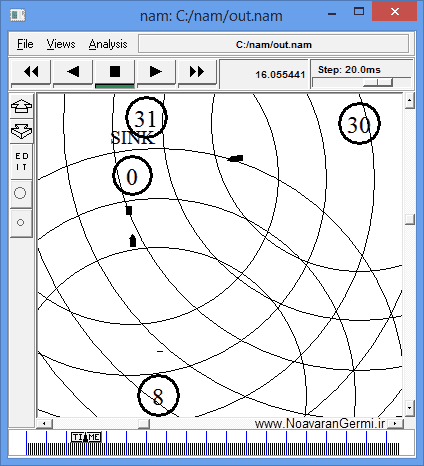Select the large circle node tool

[x=20, y=193]
